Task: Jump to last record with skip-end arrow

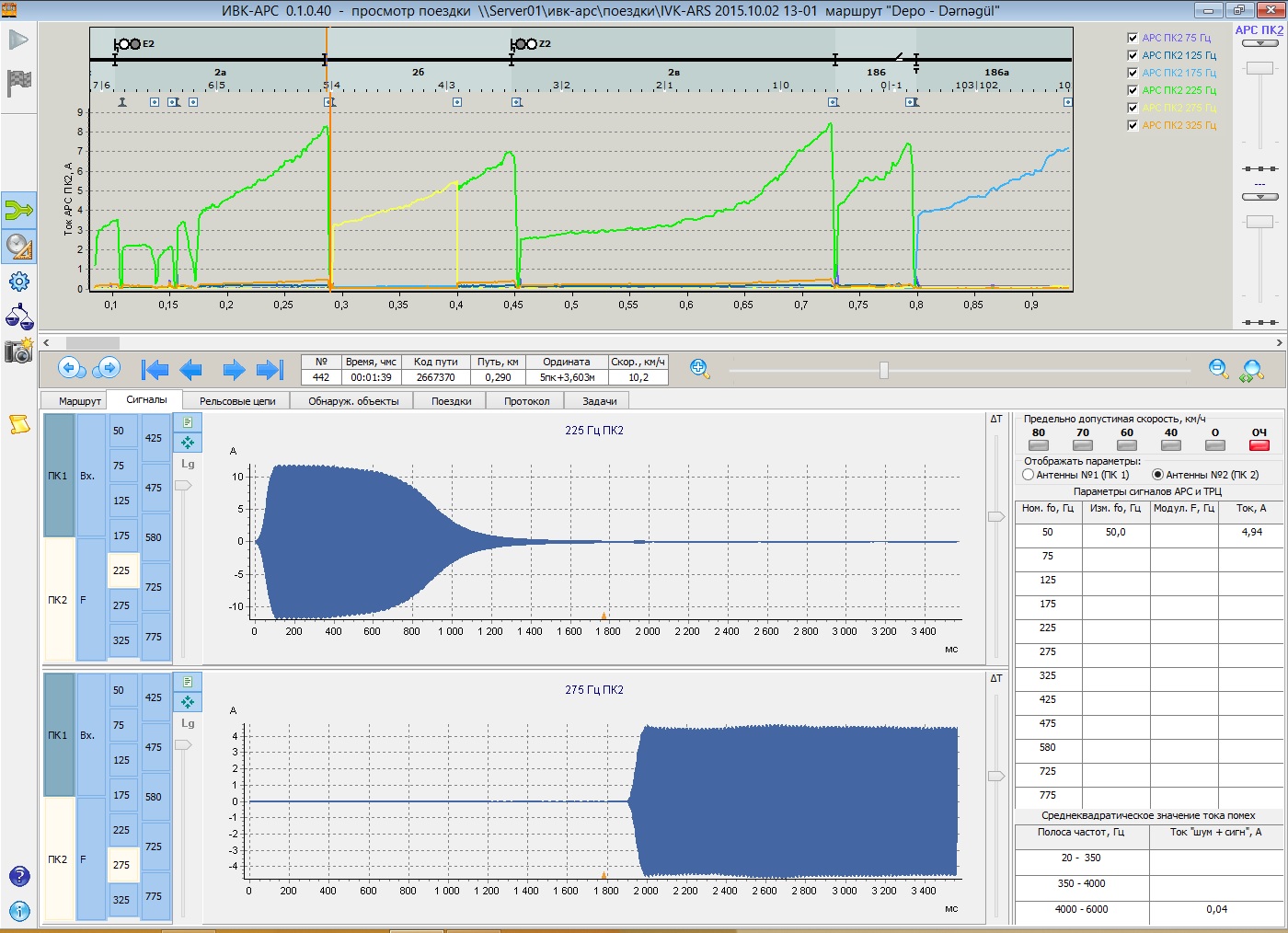Action: pyautogui.click(x=270, y=370)
